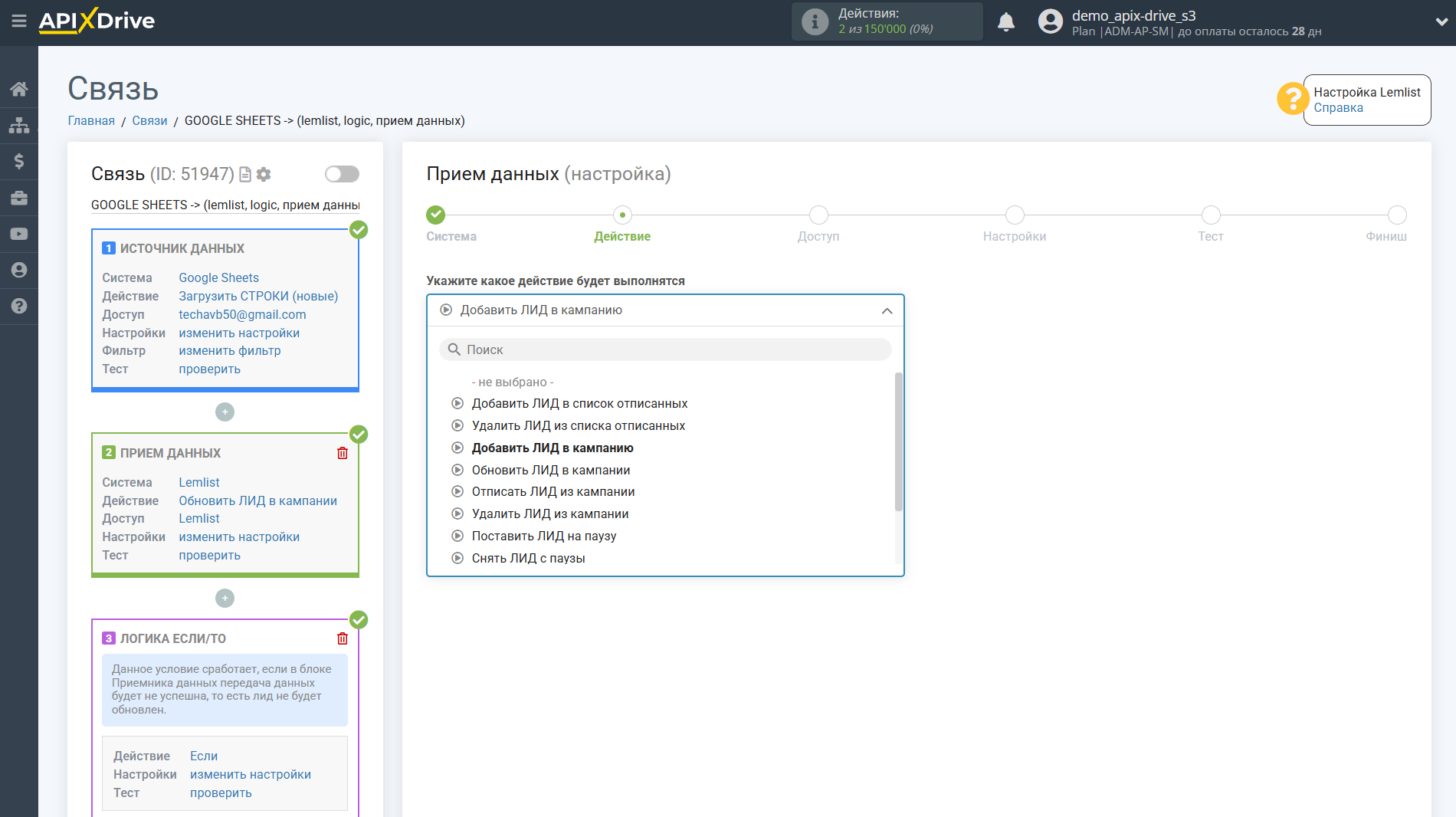Open the connections sitemap sidebar icon
This screenshot has width=1456, height=817.
[x=19, y=125]
